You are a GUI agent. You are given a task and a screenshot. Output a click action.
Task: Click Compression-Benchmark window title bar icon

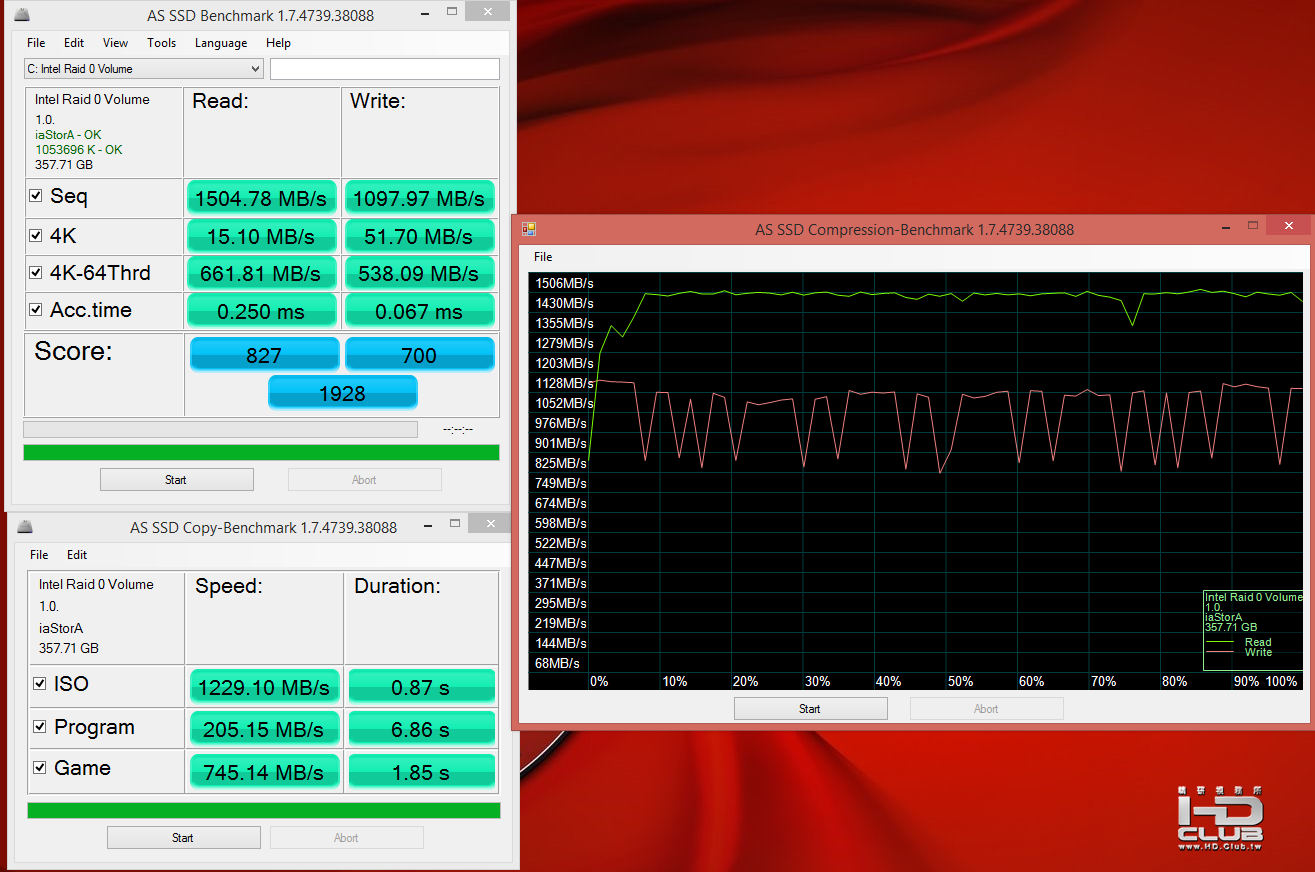529,229
